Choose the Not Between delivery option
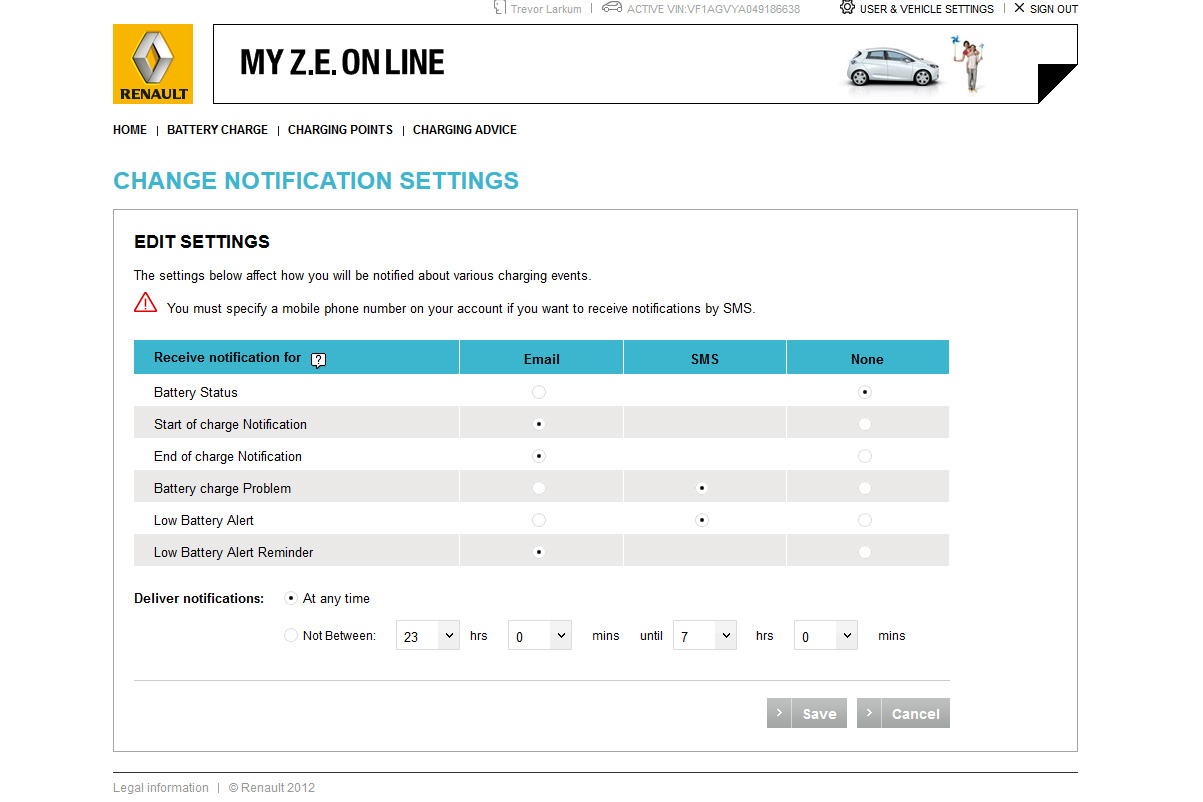1203x802 pixels. 291,635
